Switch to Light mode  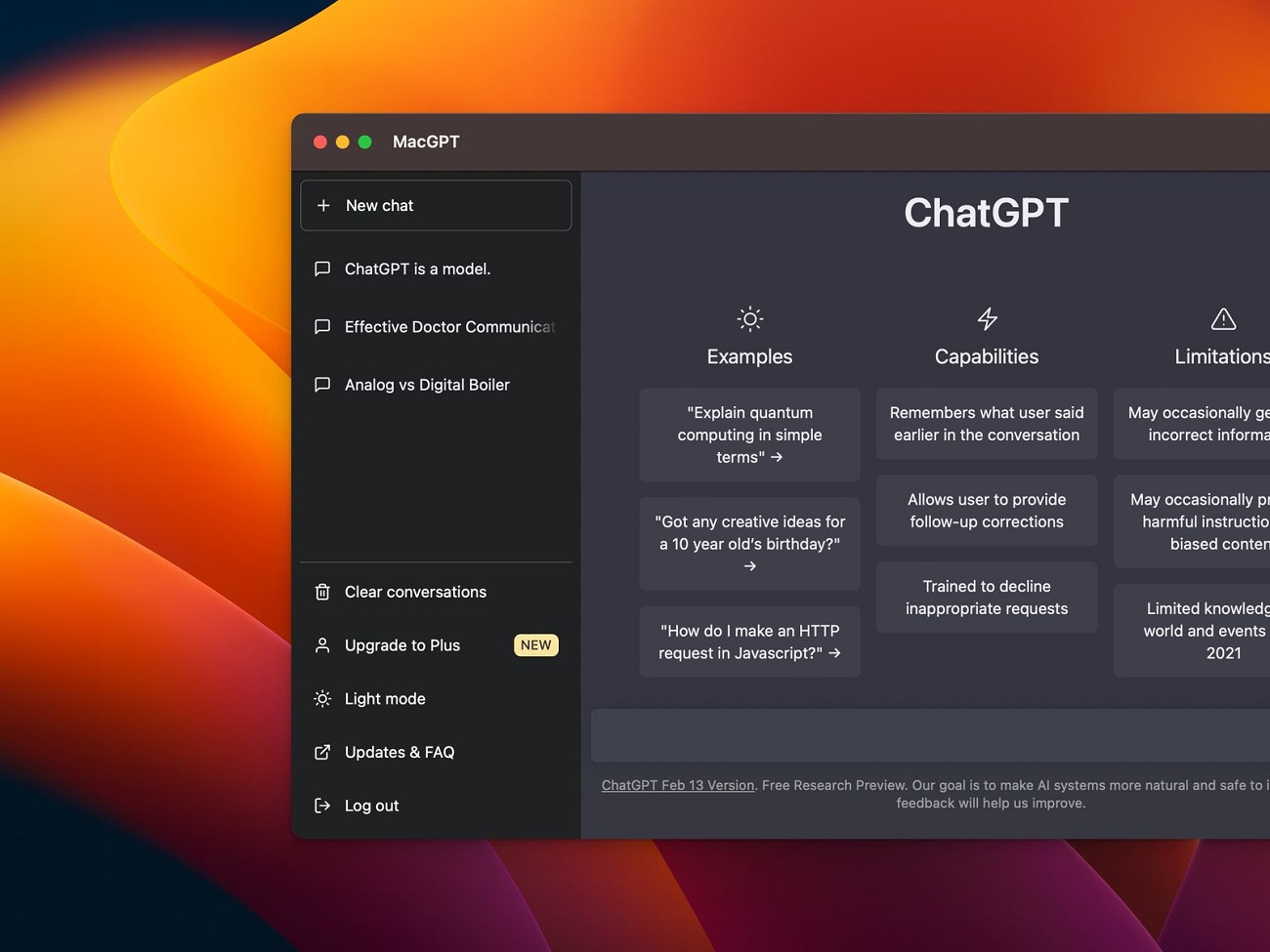436,699
